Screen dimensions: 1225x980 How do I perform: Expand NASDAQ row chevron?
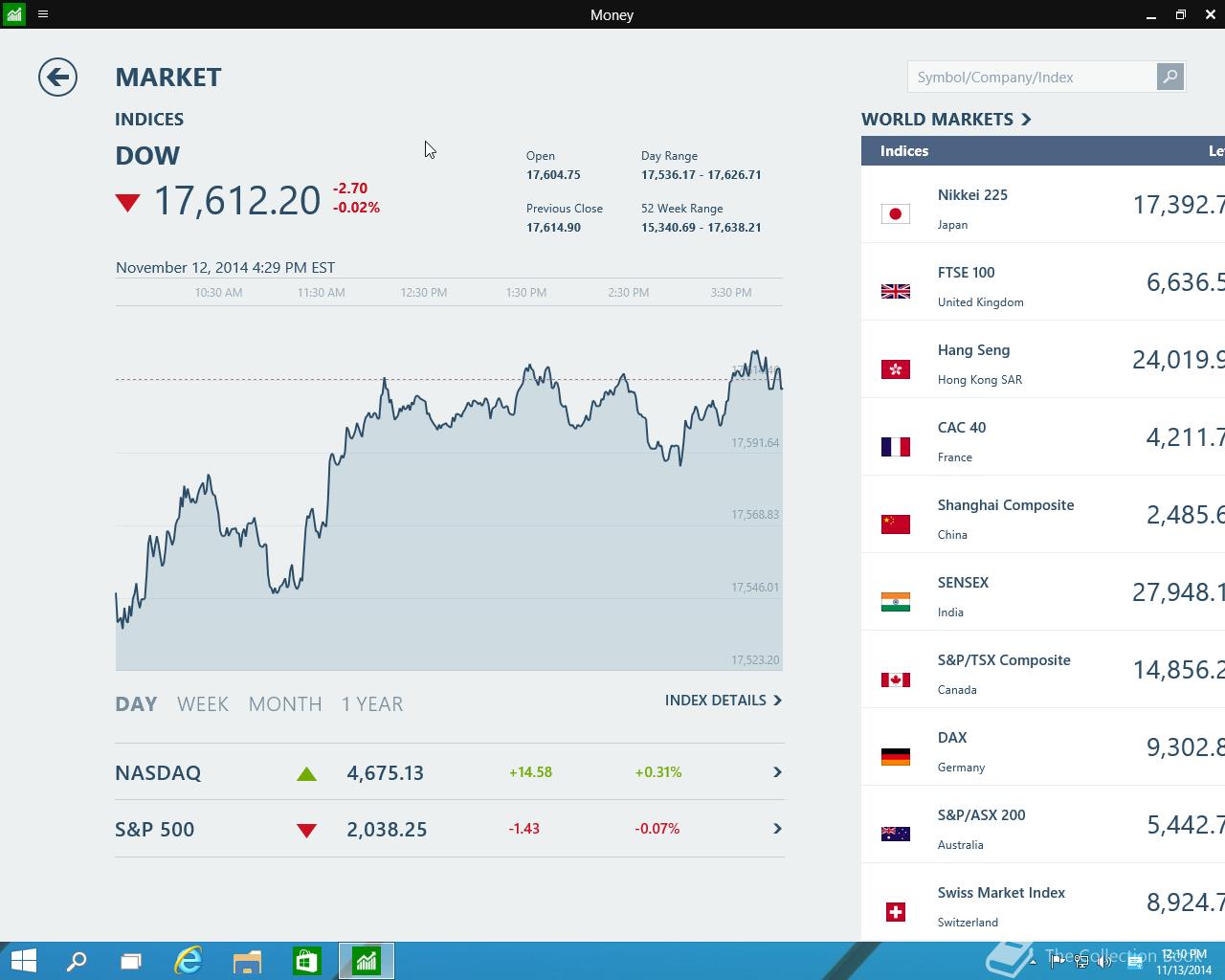[x=777, y=772]
